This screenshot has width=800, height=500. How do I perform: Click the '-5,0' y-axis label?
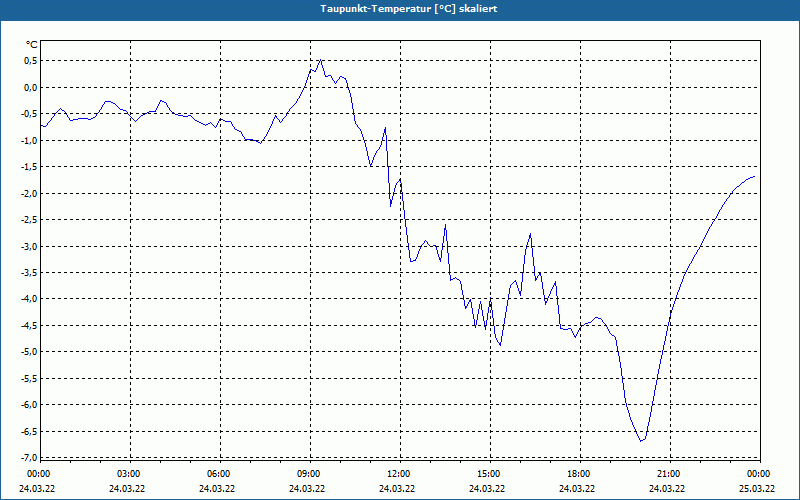tap(29, 352)
